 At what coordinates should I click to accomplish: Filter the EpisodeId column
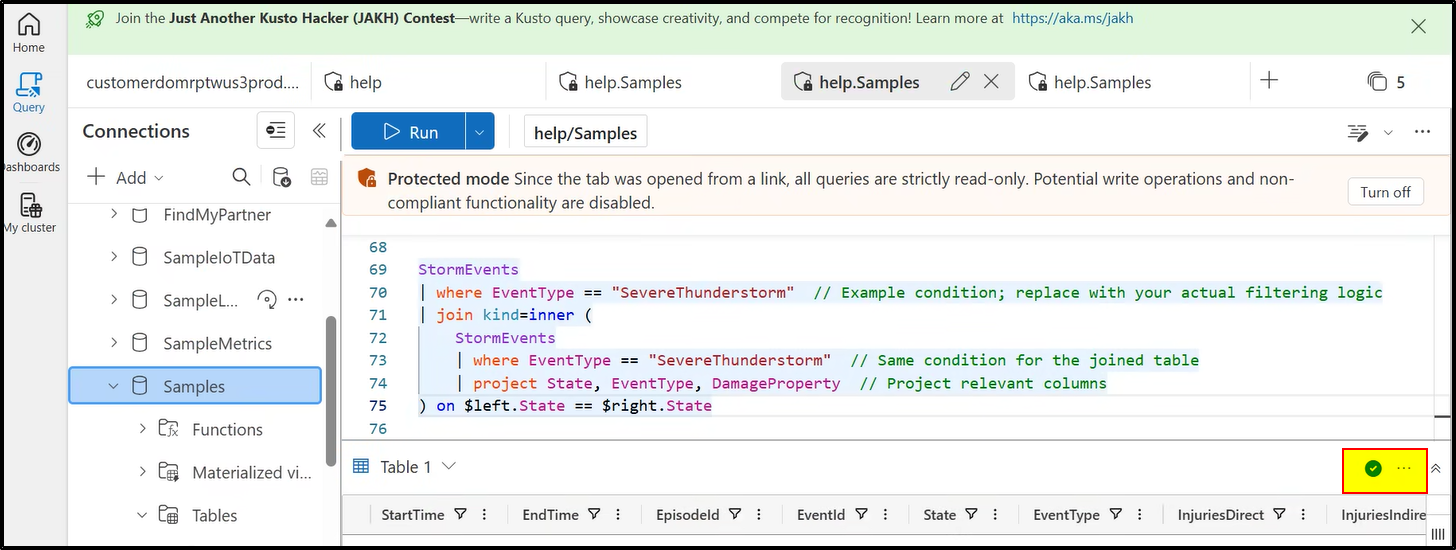click(735, 514)
